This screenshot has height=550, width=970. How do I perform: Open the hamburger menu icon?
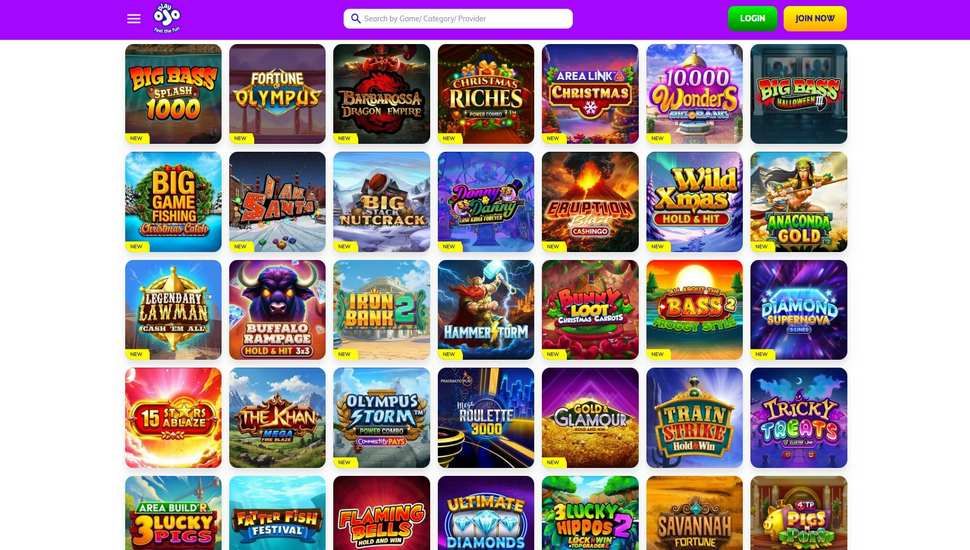tap(134, 19)
